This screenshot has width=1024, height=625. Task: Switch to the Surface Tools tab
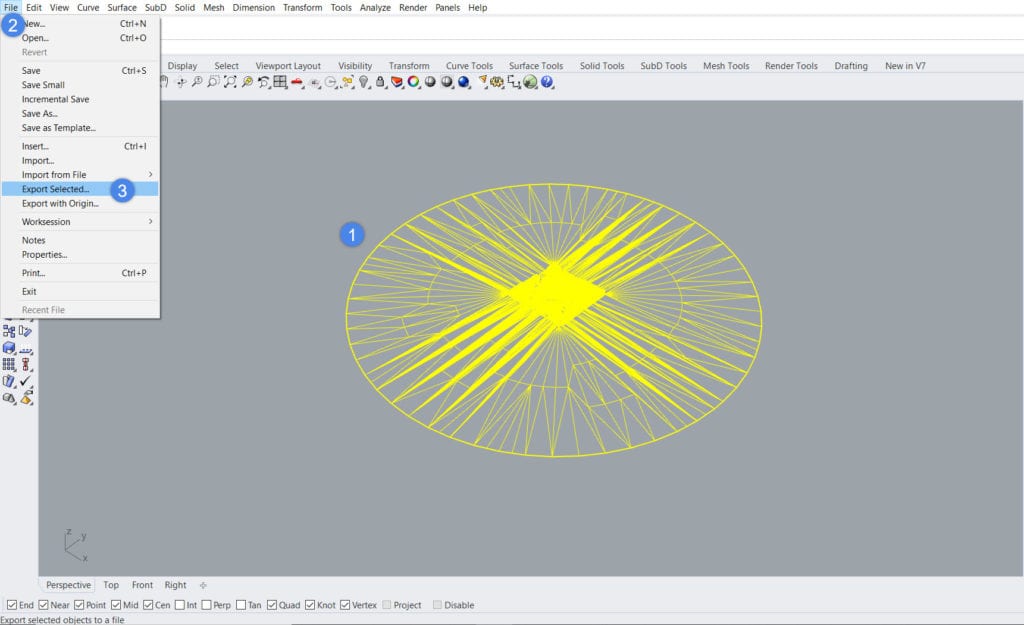click(x=535, y=65)
